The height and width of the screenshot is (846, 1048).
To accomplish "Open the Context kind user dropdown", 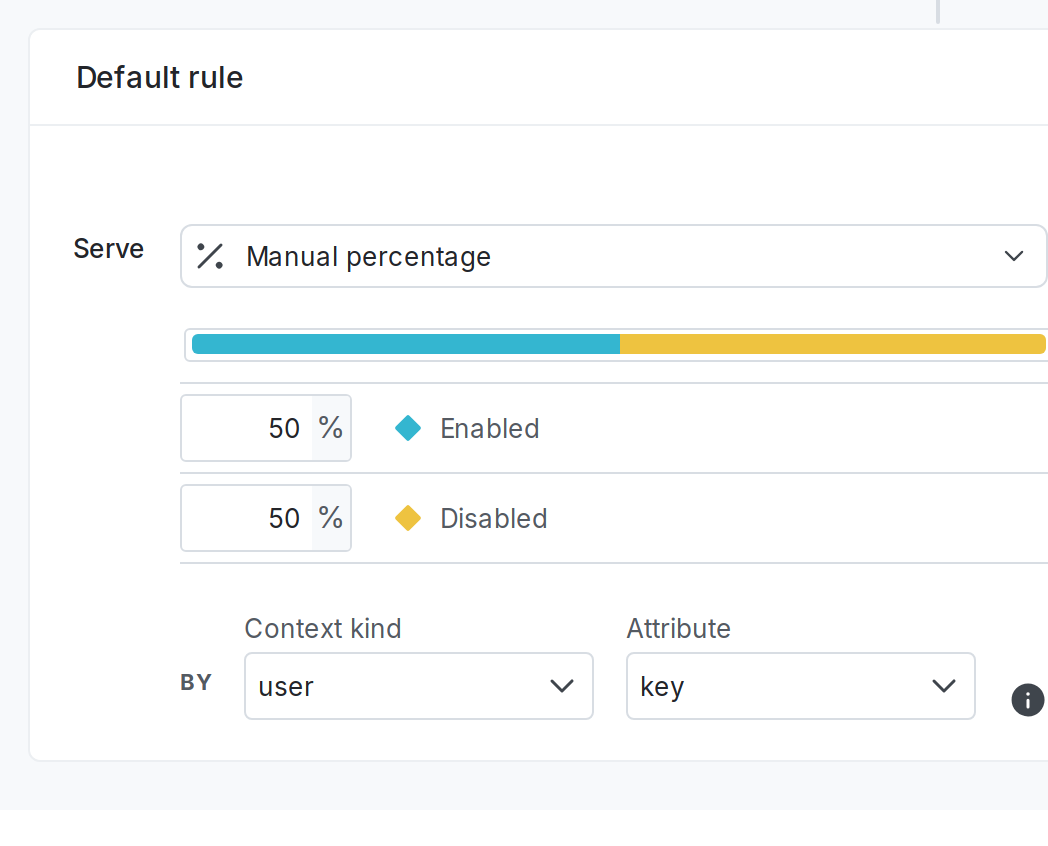I will [418, 686].
